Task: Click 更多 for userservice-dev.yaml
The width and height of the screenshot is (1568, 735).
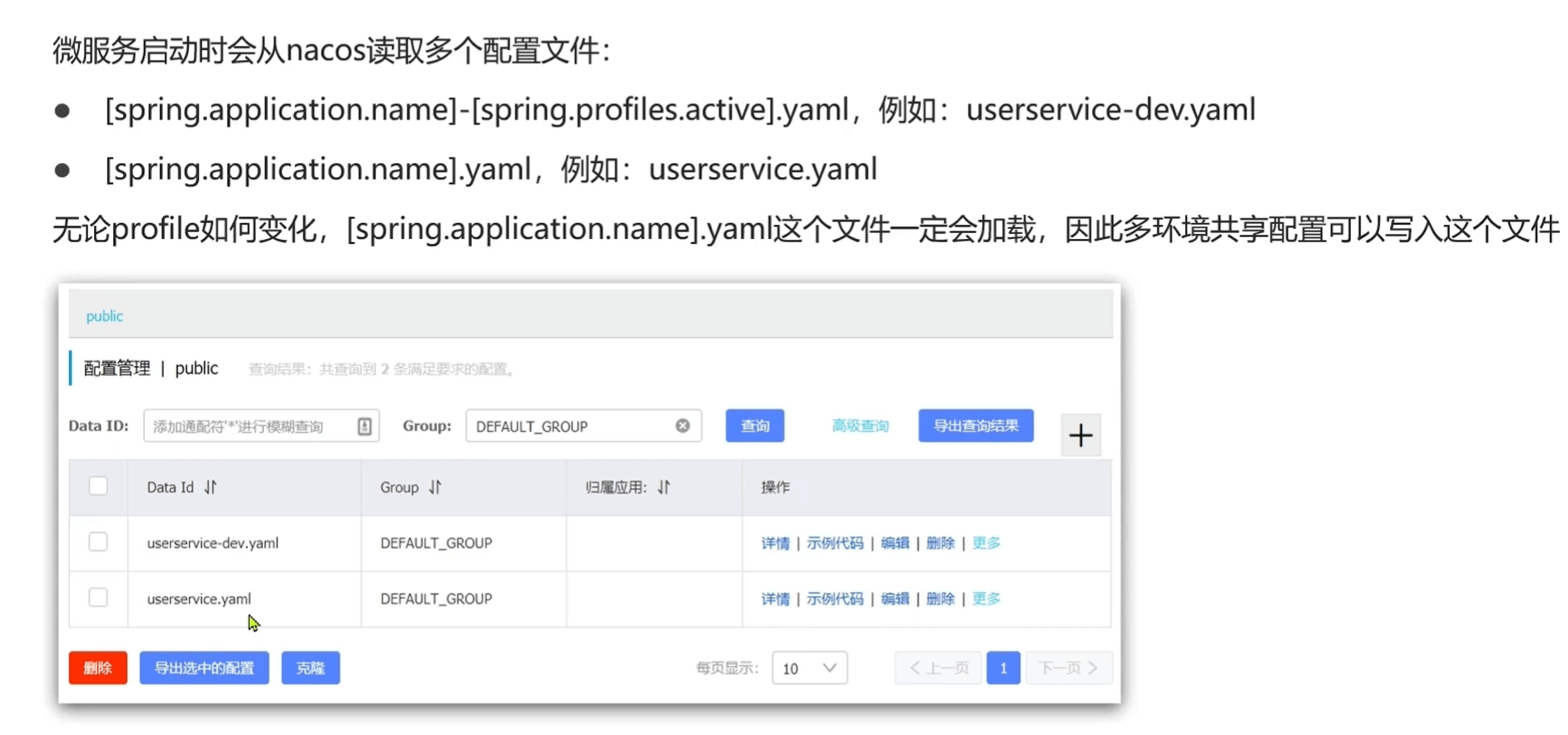Action: 986,543
